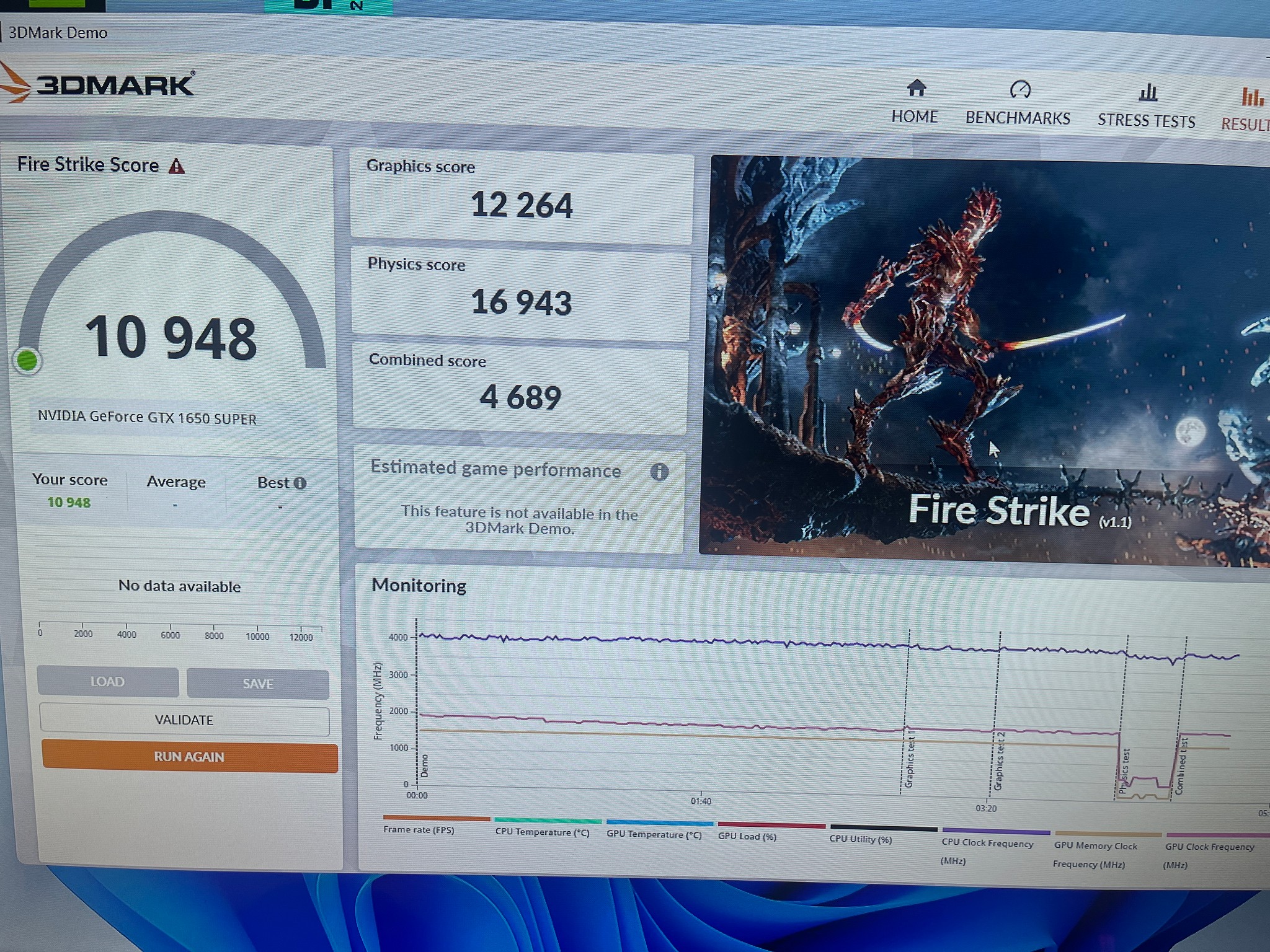Screen dimensions: 1270x952
Task: Click the Graphics score 12 264 value
Action: tap(522, 205)
